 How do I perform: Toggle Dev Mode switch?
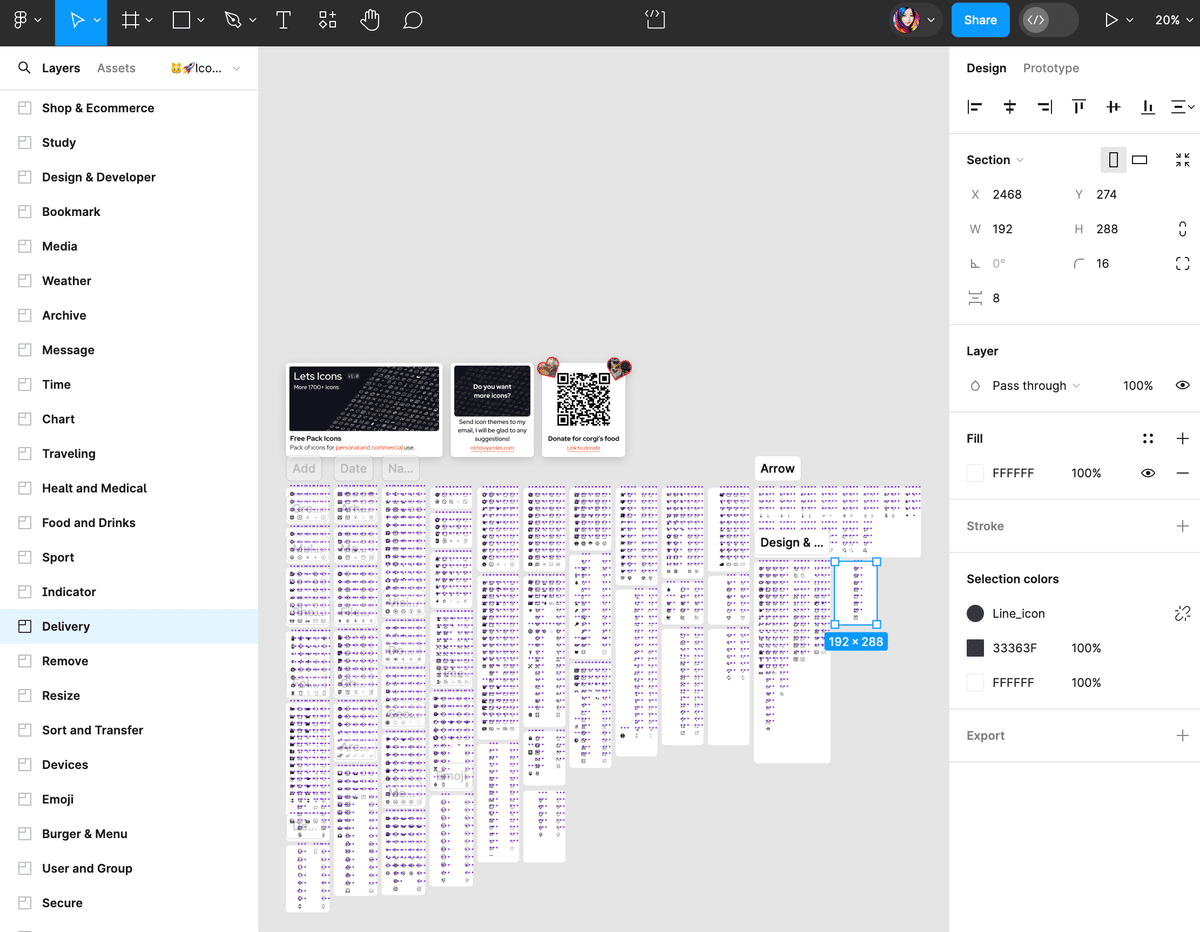pyautogui.click(x=1048, y=20)
